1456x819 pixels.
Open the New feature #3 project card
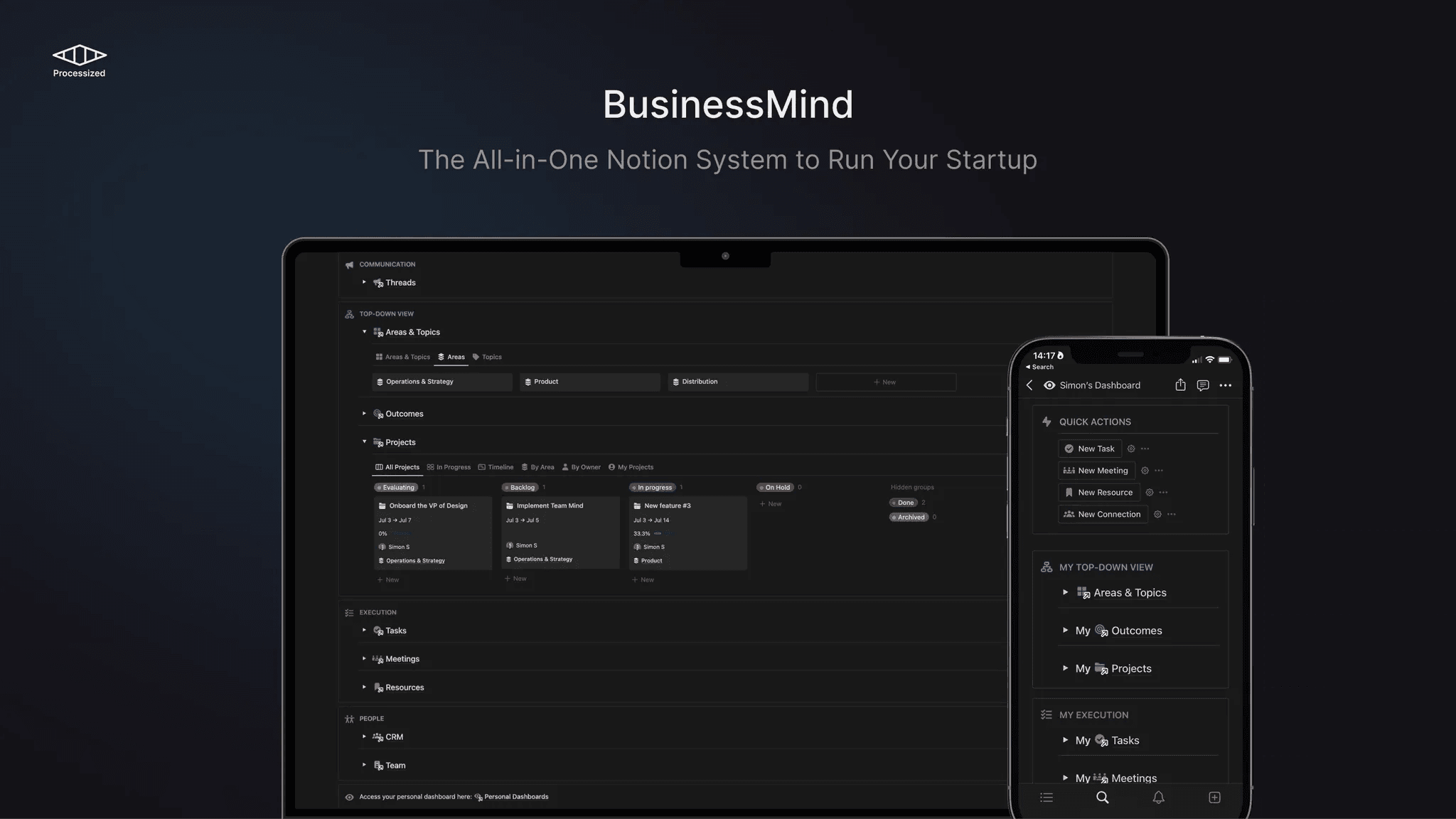(x=667, y=505)
